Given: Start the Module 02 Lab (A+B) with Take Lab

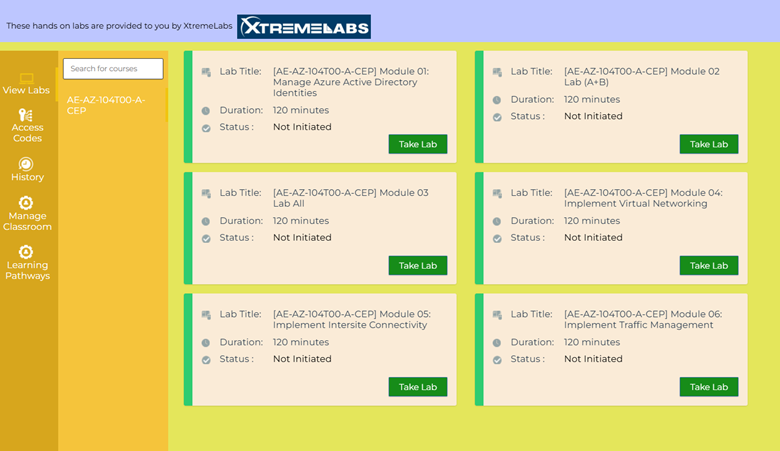Looking at the screenshot, I should [x=709, y=144].
